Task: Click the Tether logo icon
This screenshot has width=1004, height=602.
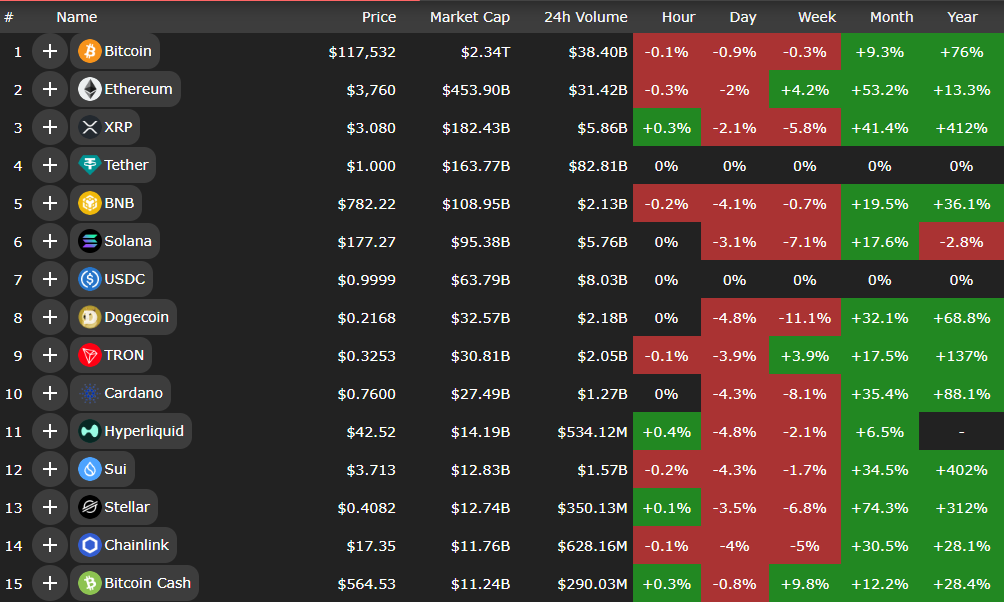Action: click(x=89, y=165)
